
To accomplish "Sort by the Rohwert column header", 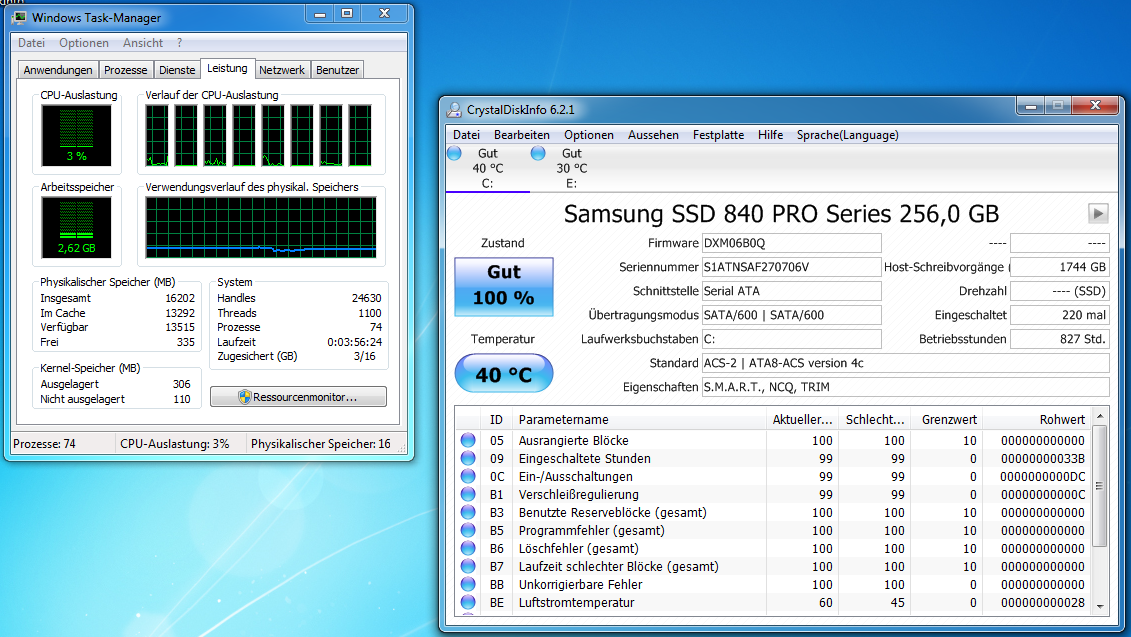I will pyautogui.click(x=1037, y=419).
